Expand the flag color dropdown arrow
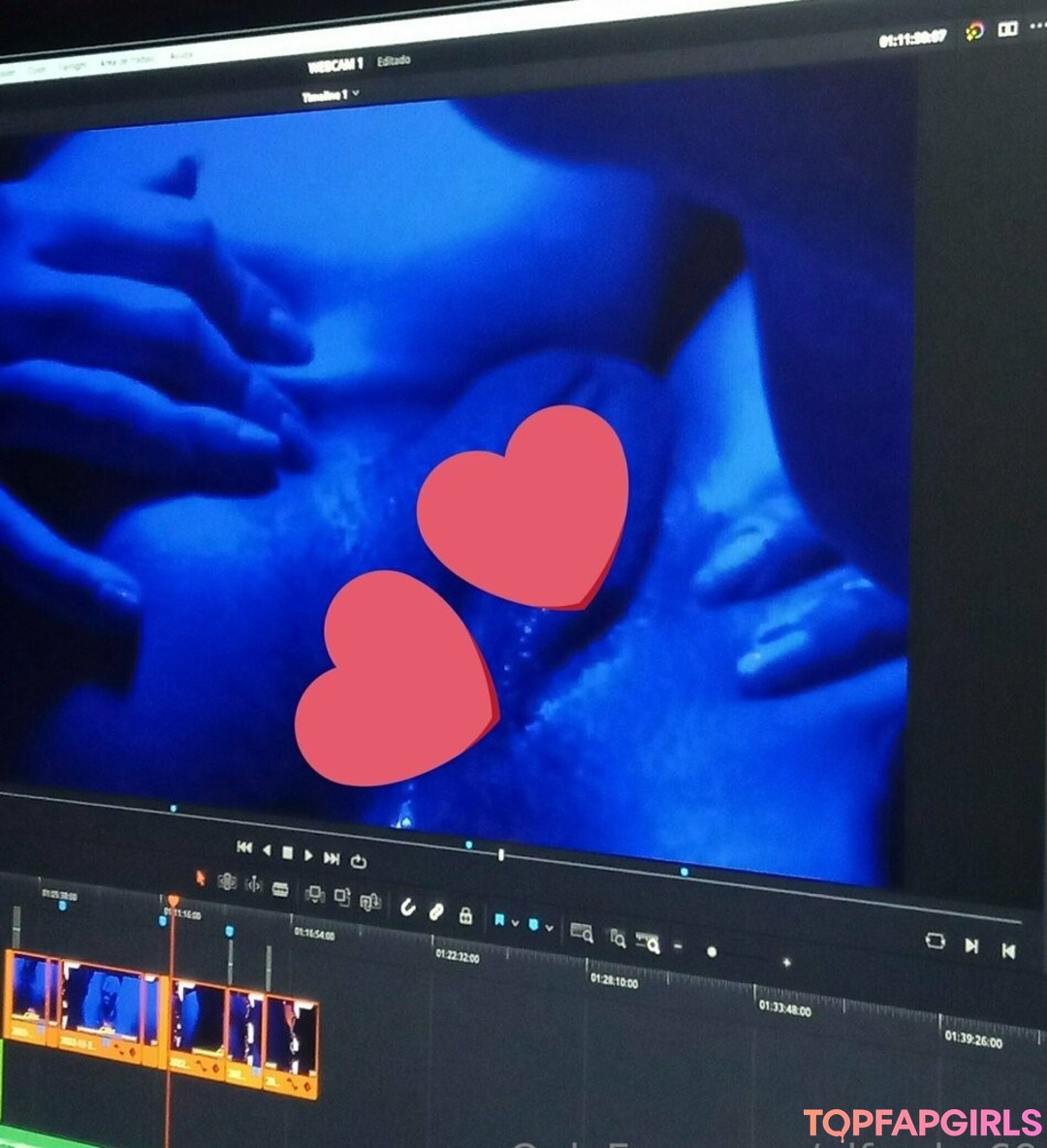Viewport: 1047px width, 1148px height. coord(515,923)
